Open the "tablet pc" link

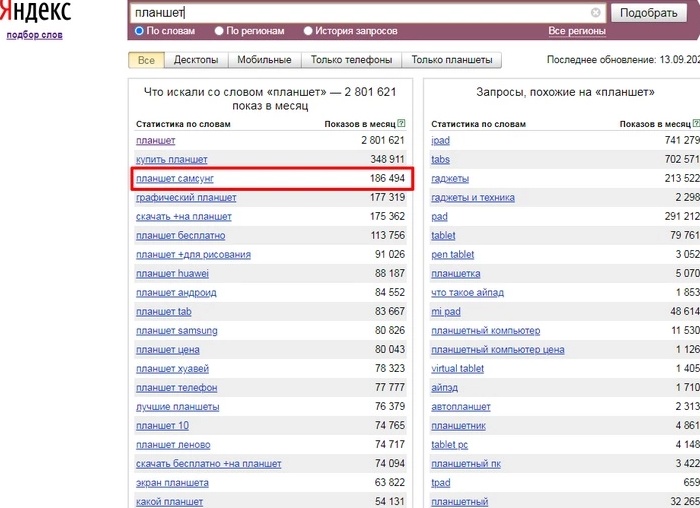(449, 445)
